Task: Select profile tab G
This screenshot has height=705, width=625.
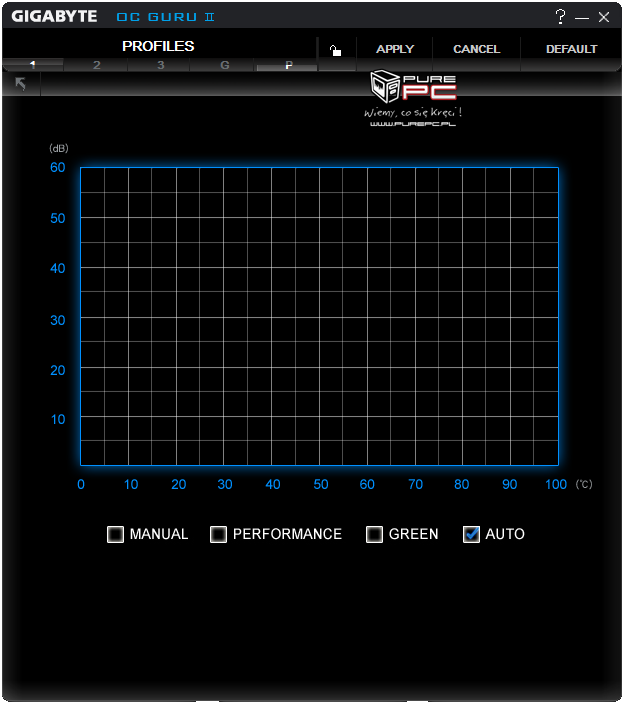Action: coord(225,65)
